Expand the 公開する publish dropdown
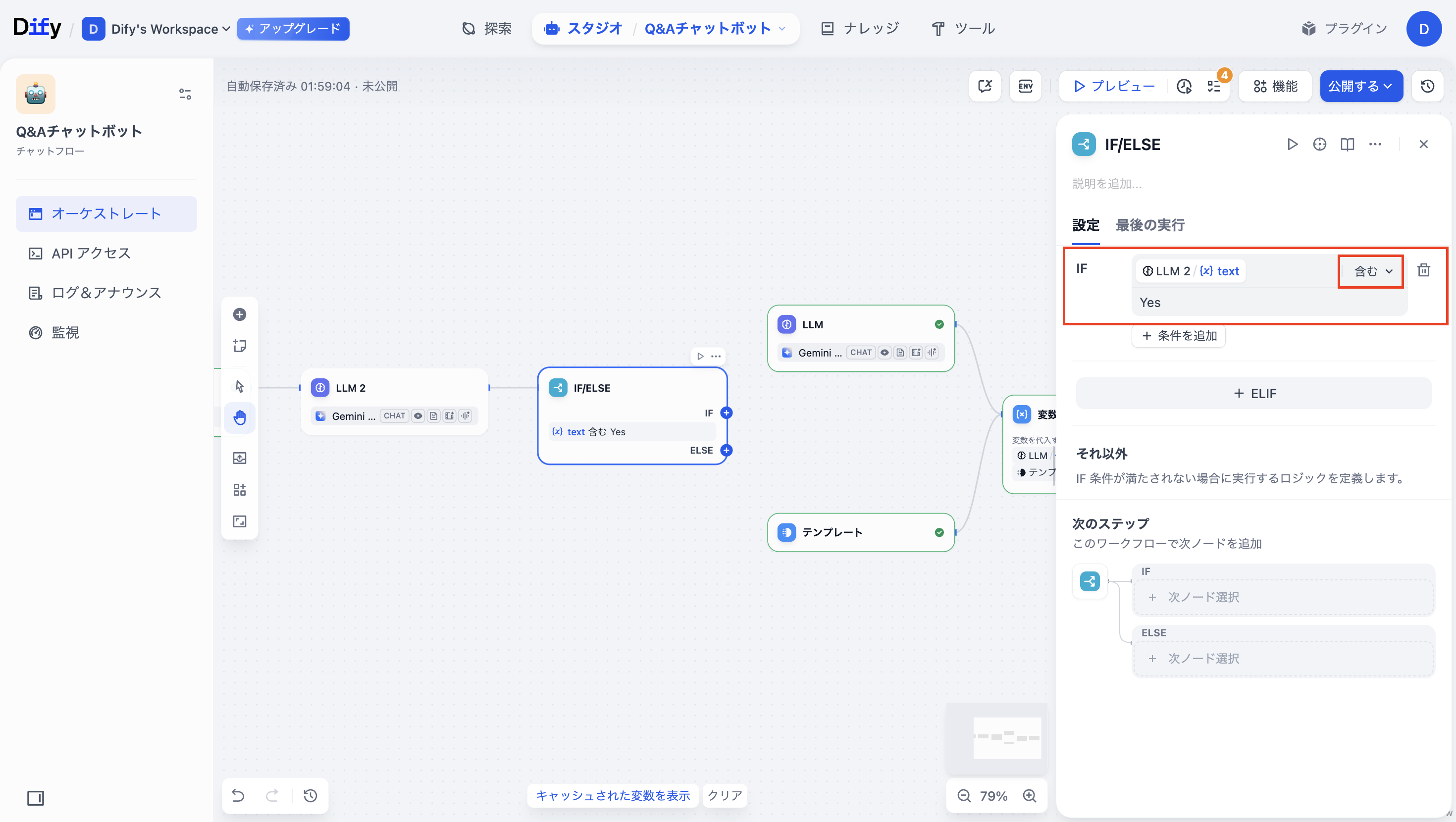 1360,86
